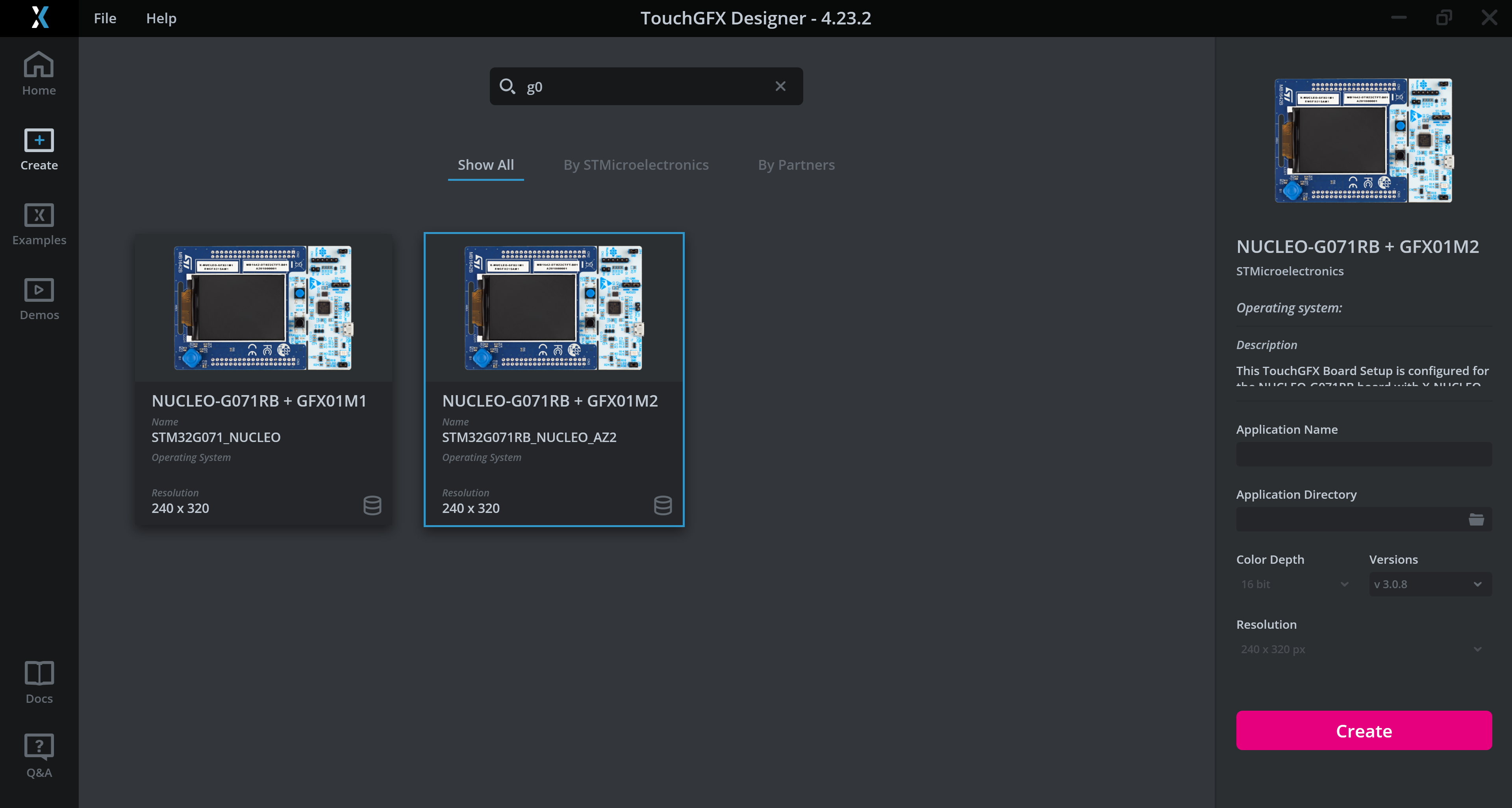Clear the search field with the X icon
This screenshot has width=1512, height=808.
tap(780, 86)
